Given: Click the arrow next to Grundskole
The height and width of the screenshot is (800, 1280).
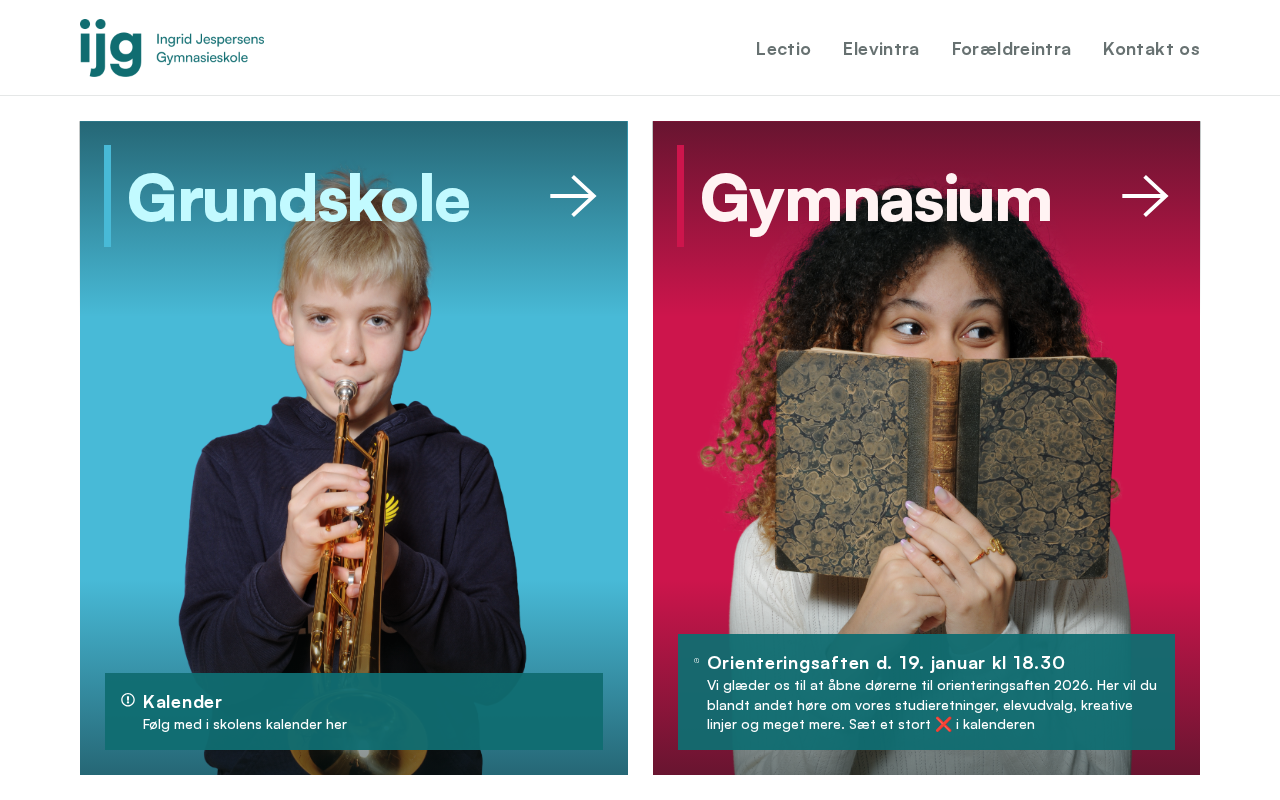Looking at the screenshot, I should click(573, 196).
